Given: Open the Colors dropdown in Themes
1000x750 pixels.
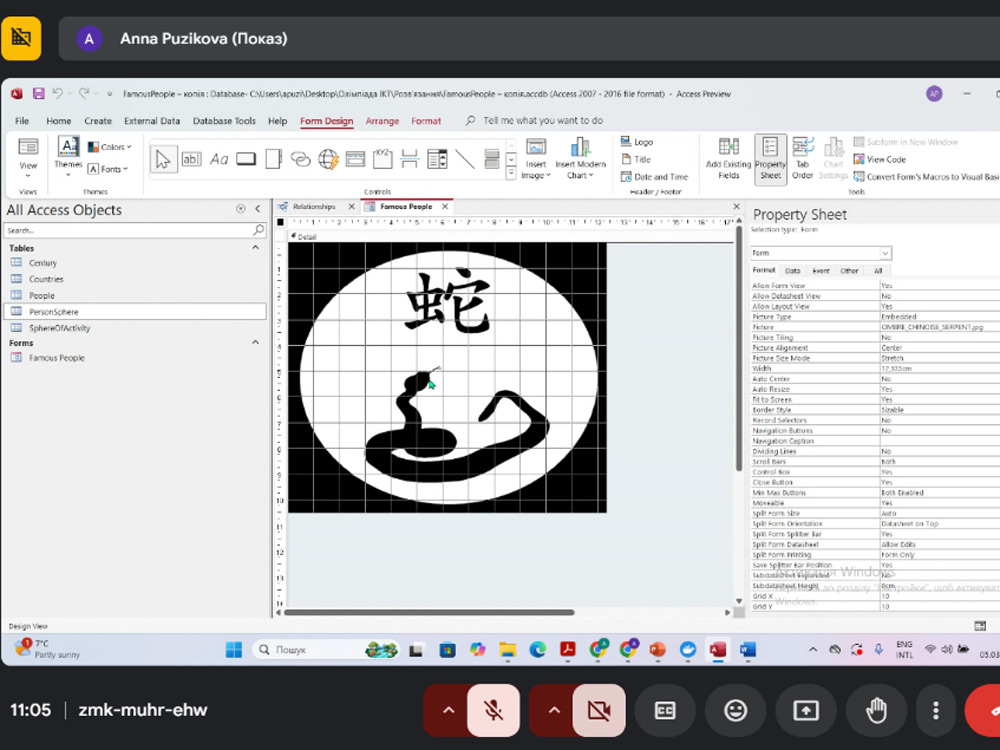Looking at the screenshot, I should coord(109,147).
